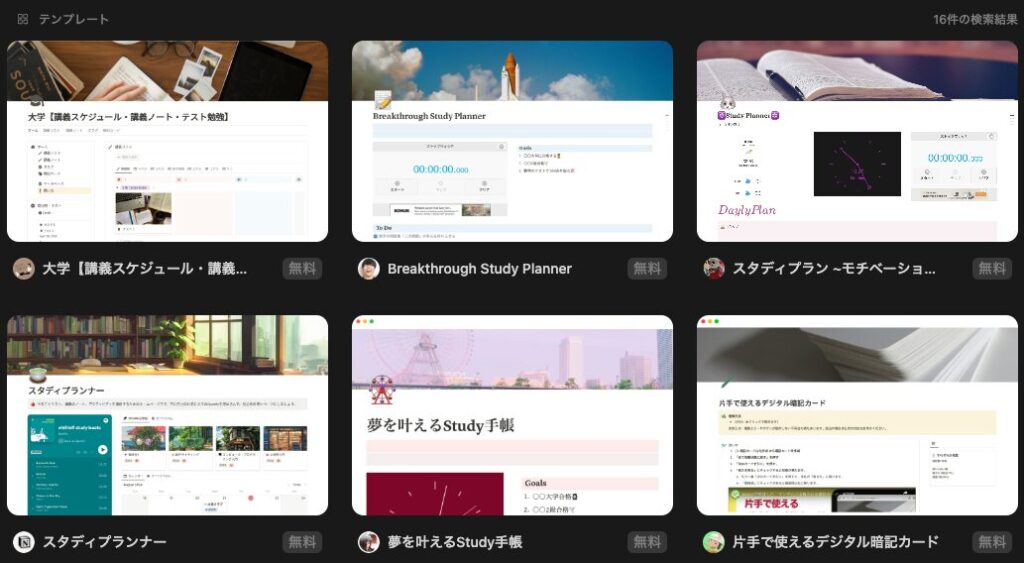Select the スタディプランナー title link

coord(104,542)
